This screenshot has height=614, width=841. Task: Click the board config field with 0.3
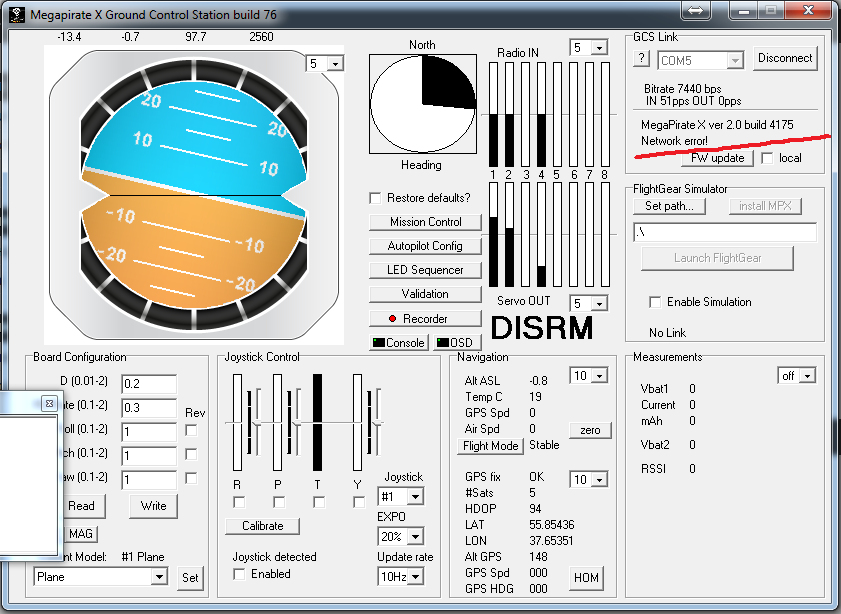(x=149, y=408)
